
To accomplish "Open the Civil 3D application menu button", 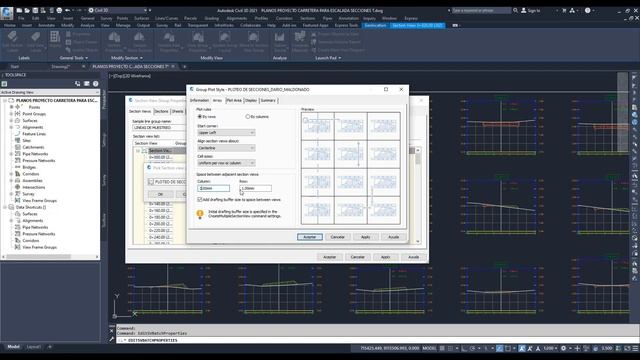I will (7, 13).
